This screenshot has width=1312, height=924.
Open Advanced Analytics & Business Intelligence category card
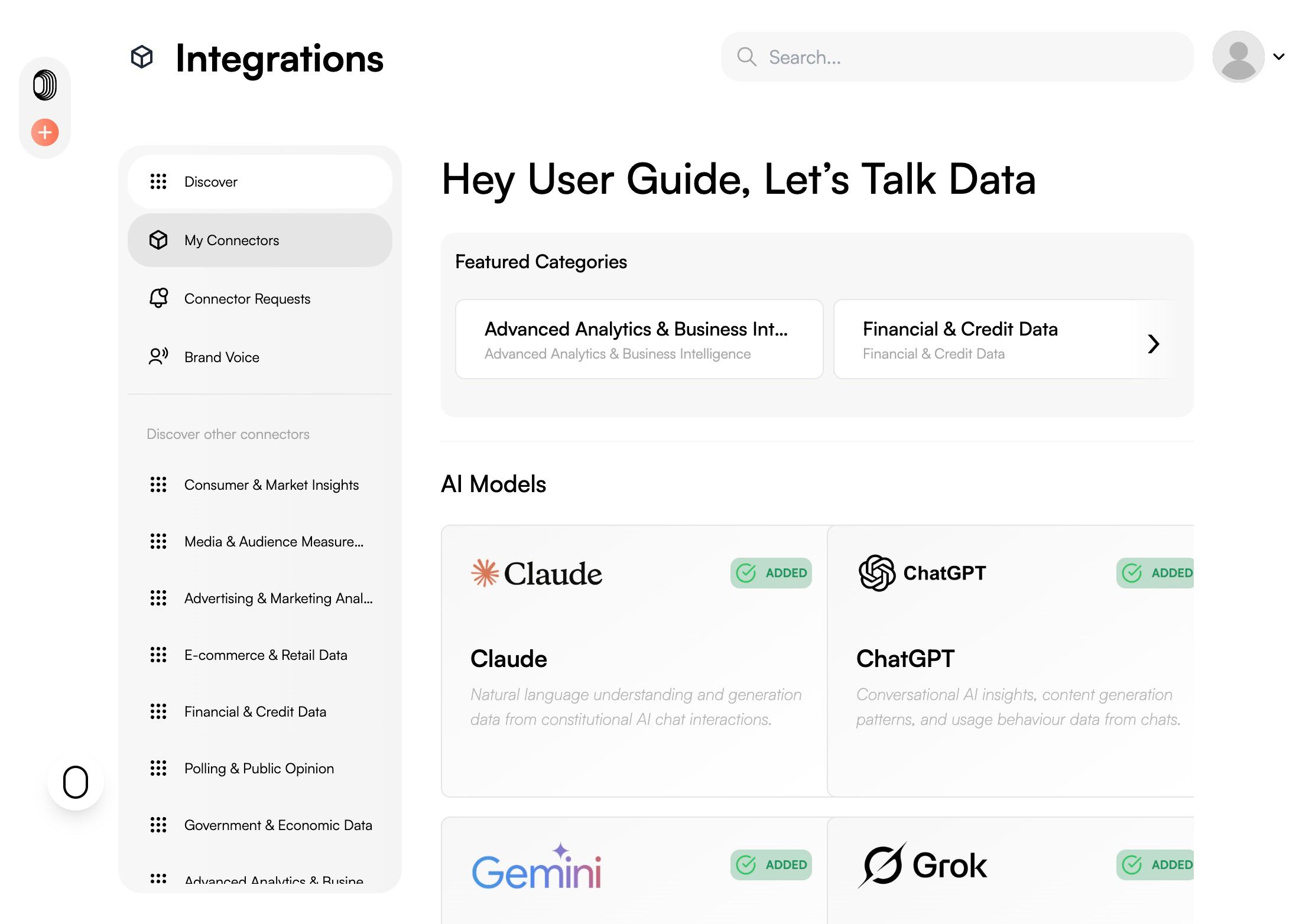pyautogui.click(x=639, y=339)
